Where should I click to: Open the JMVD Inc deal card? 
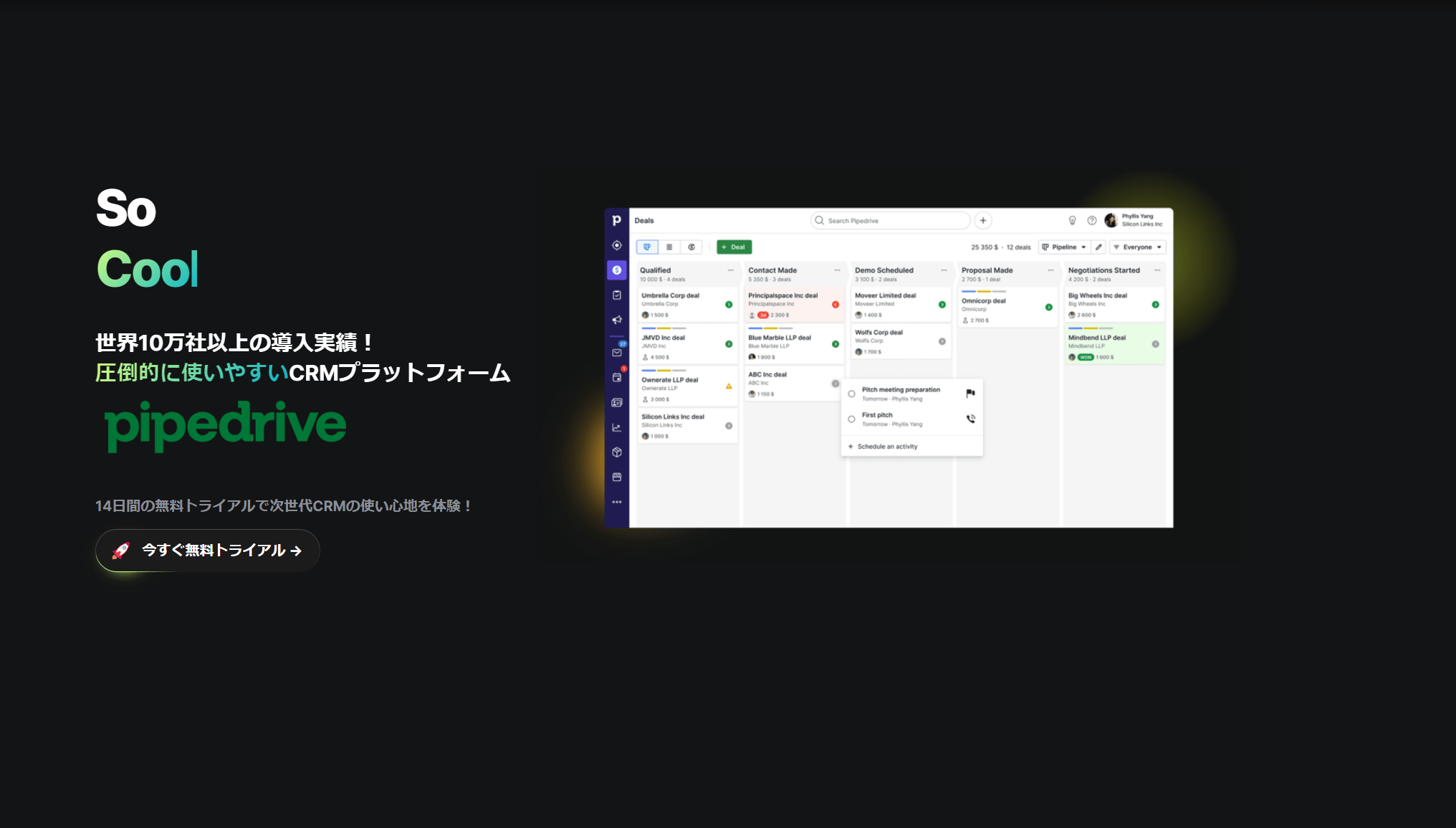[686, 345]
